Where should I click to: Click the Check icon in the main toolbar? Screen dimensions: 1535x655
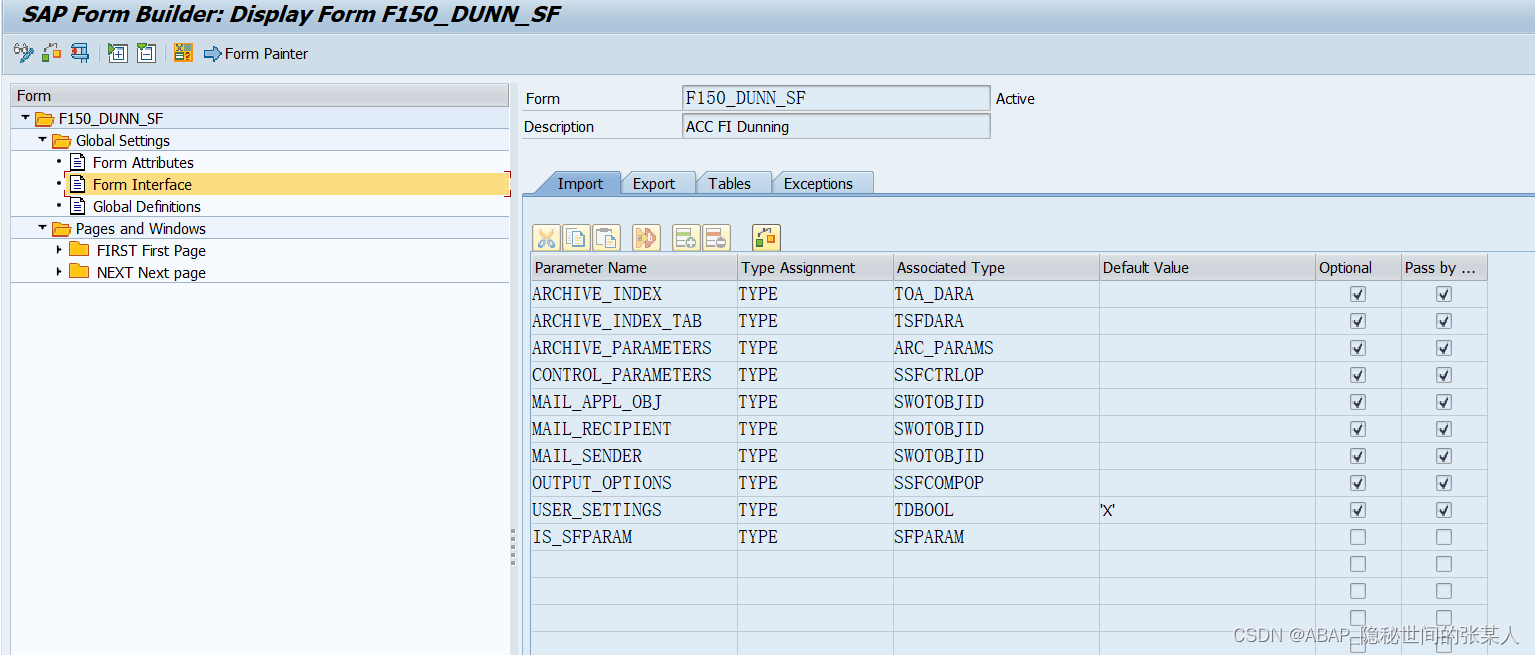click(51, 53)
